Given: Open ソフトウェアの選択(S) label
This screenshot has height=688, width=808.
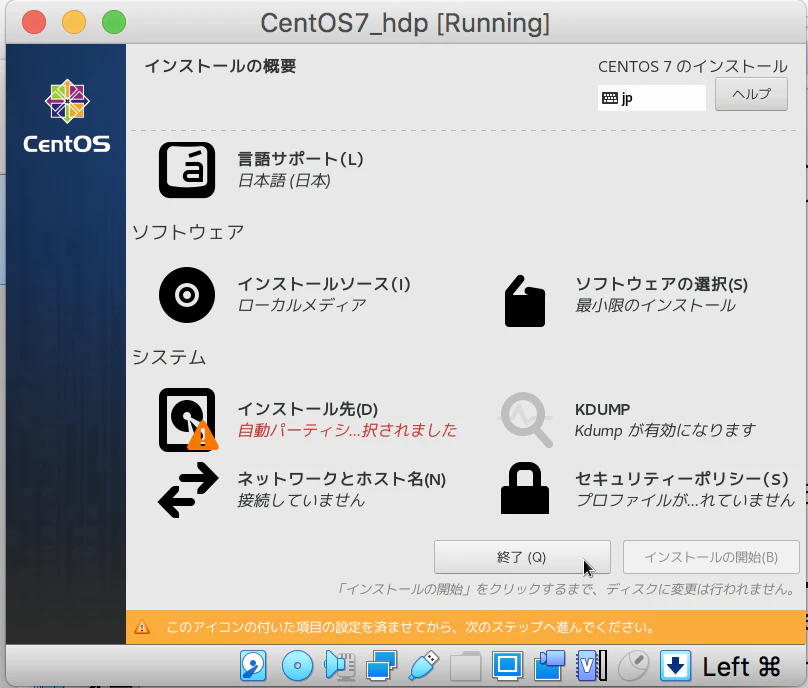Looking at the screenshot, I should [661, 284].
